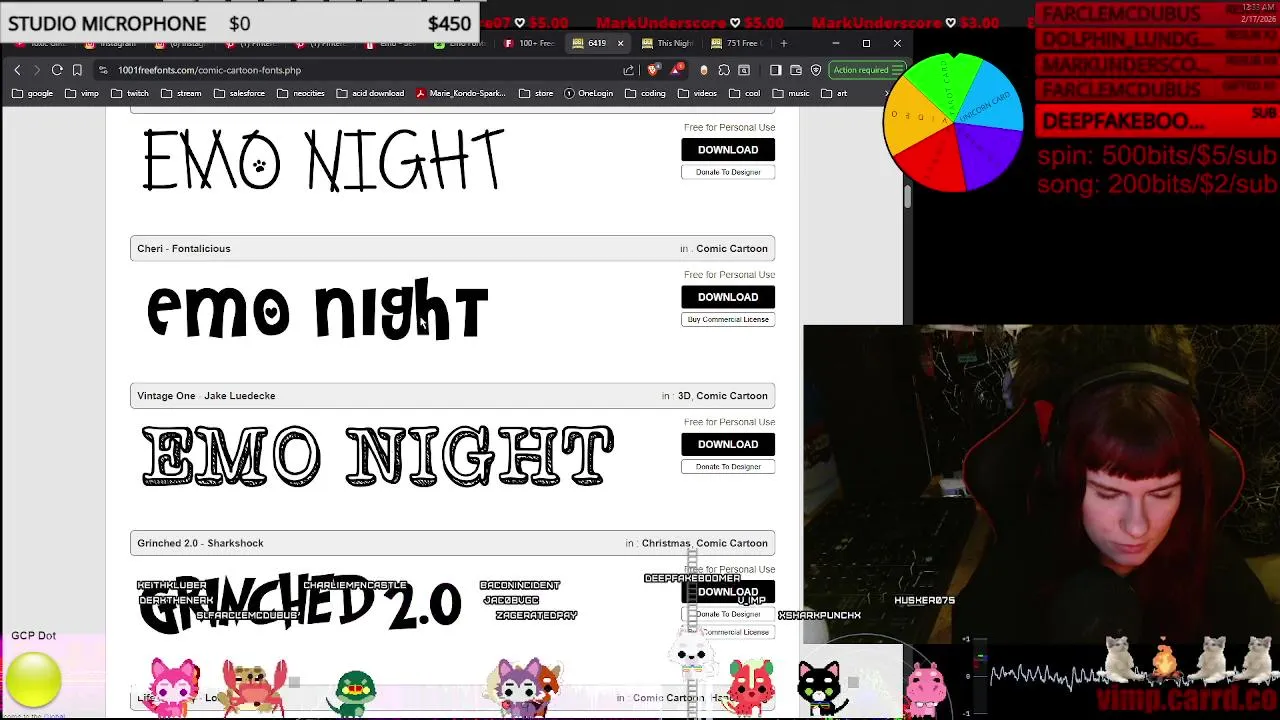Click the colorful spin wheel on stream overlay
This screenshot has width=1280, height=720.
click(953, 122)
